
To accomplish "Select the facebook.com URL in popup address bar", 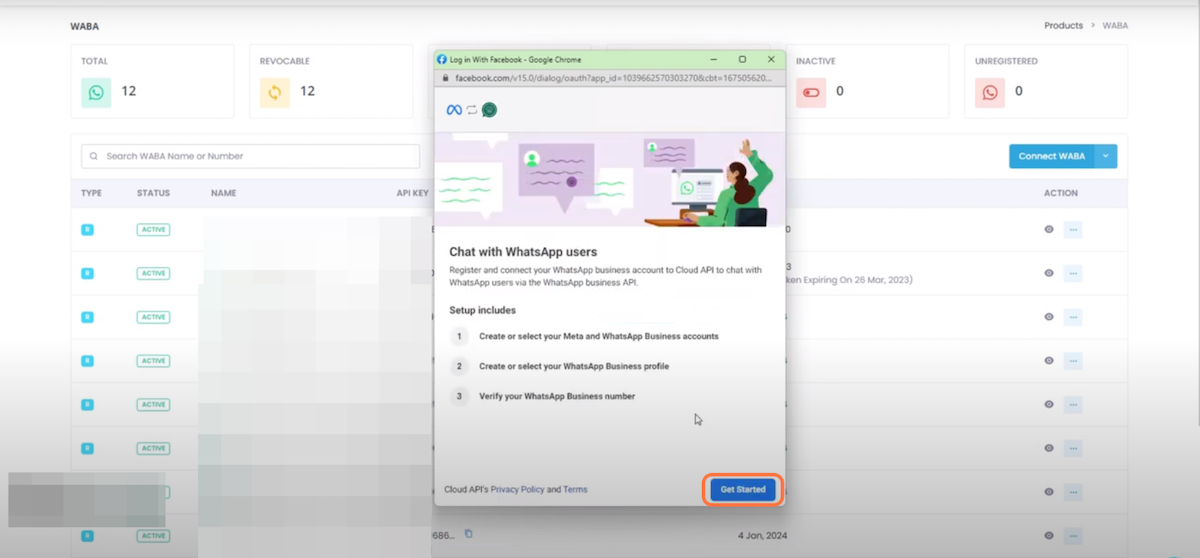I will tap(614, 77).
